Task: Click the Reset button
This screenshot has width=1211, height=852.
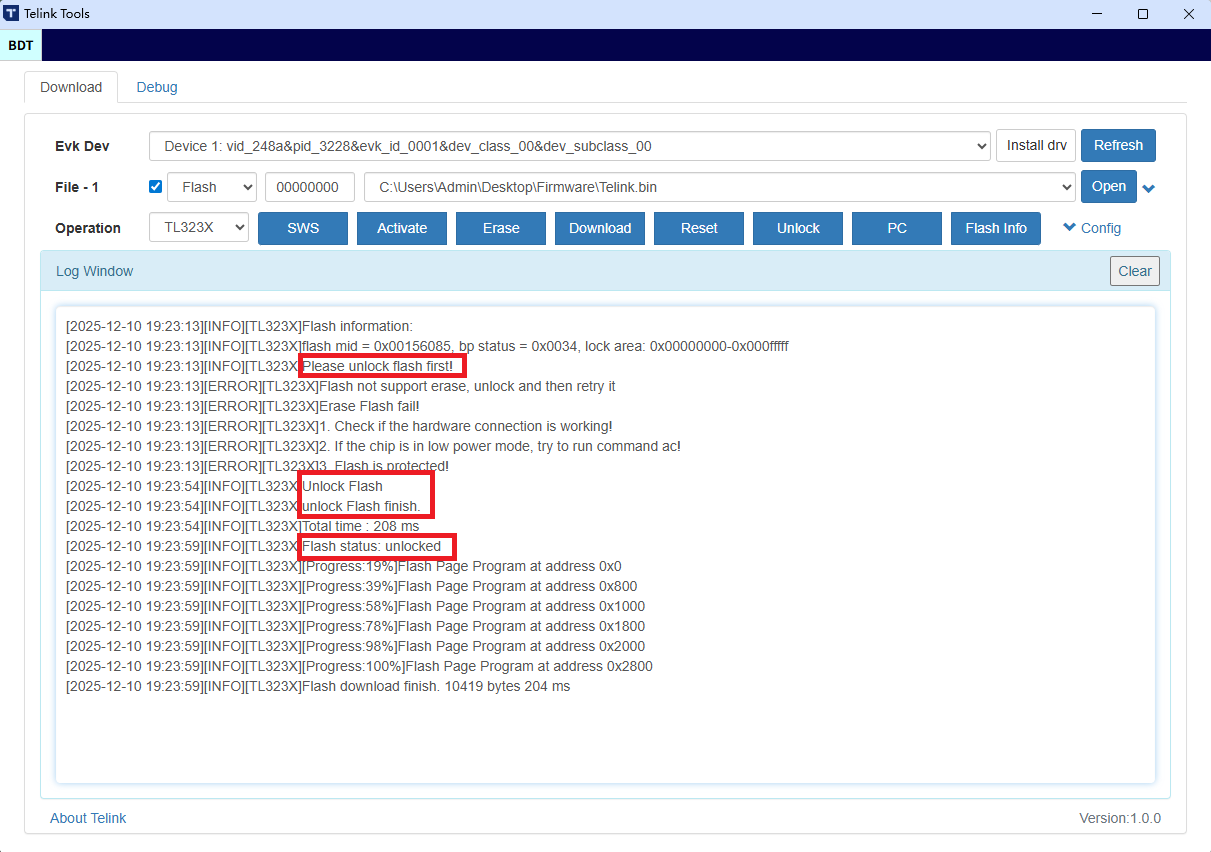Action: pyautogui.click(x=699, y=228)
